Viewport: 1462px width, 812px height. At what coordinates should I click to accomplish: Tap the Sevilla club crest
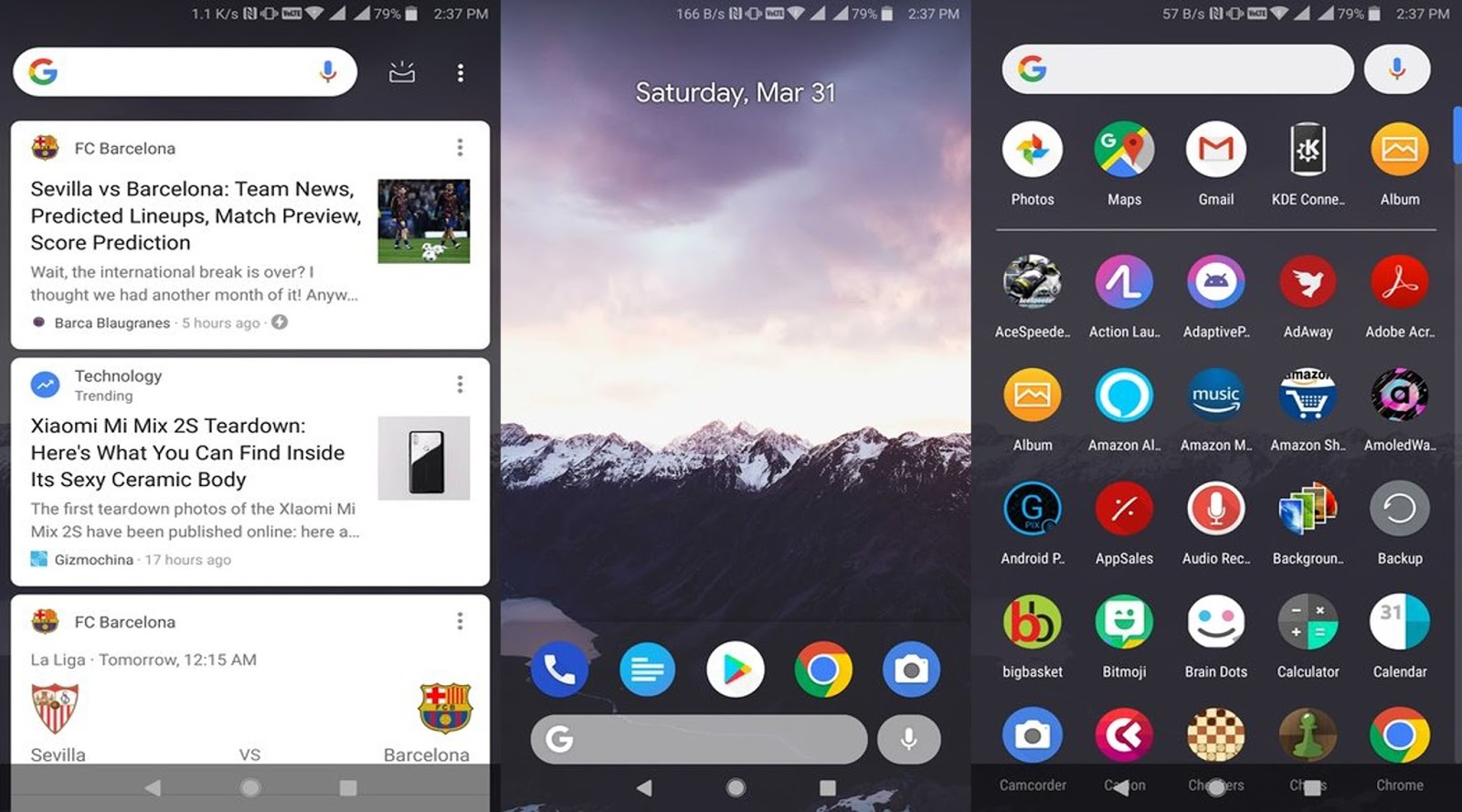[55, 708]
